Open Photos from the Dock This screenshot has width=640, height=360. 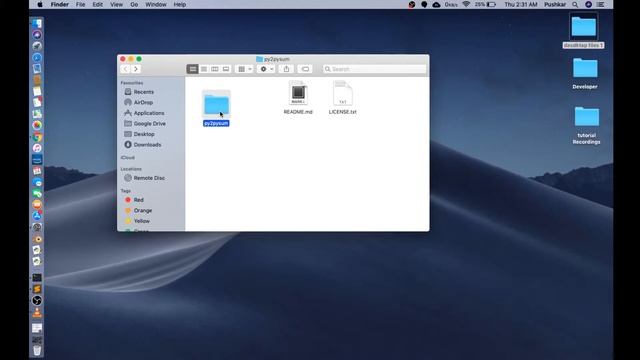[x=37, y=125]
